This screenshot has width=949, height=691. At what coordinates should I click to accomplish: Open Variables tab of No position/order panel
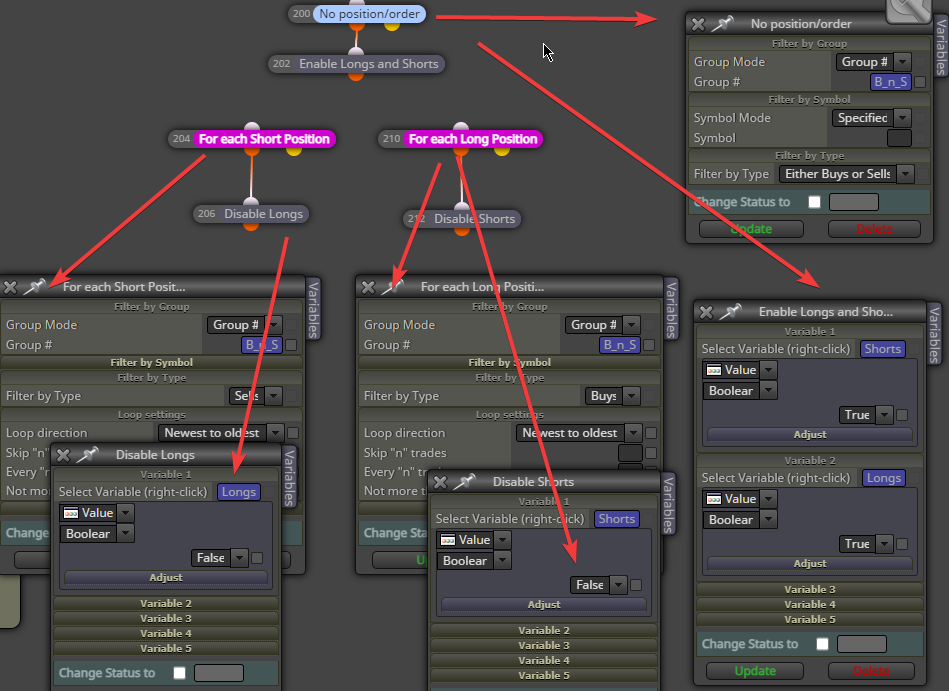pos(941,47)
